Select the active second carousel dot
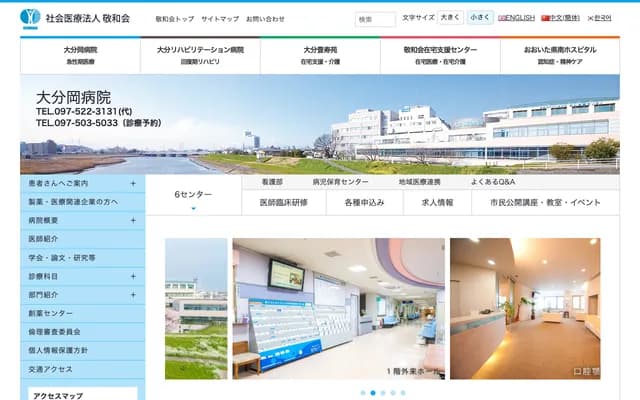The width and height of the screenshot is (640, 400). click(373, 393)
